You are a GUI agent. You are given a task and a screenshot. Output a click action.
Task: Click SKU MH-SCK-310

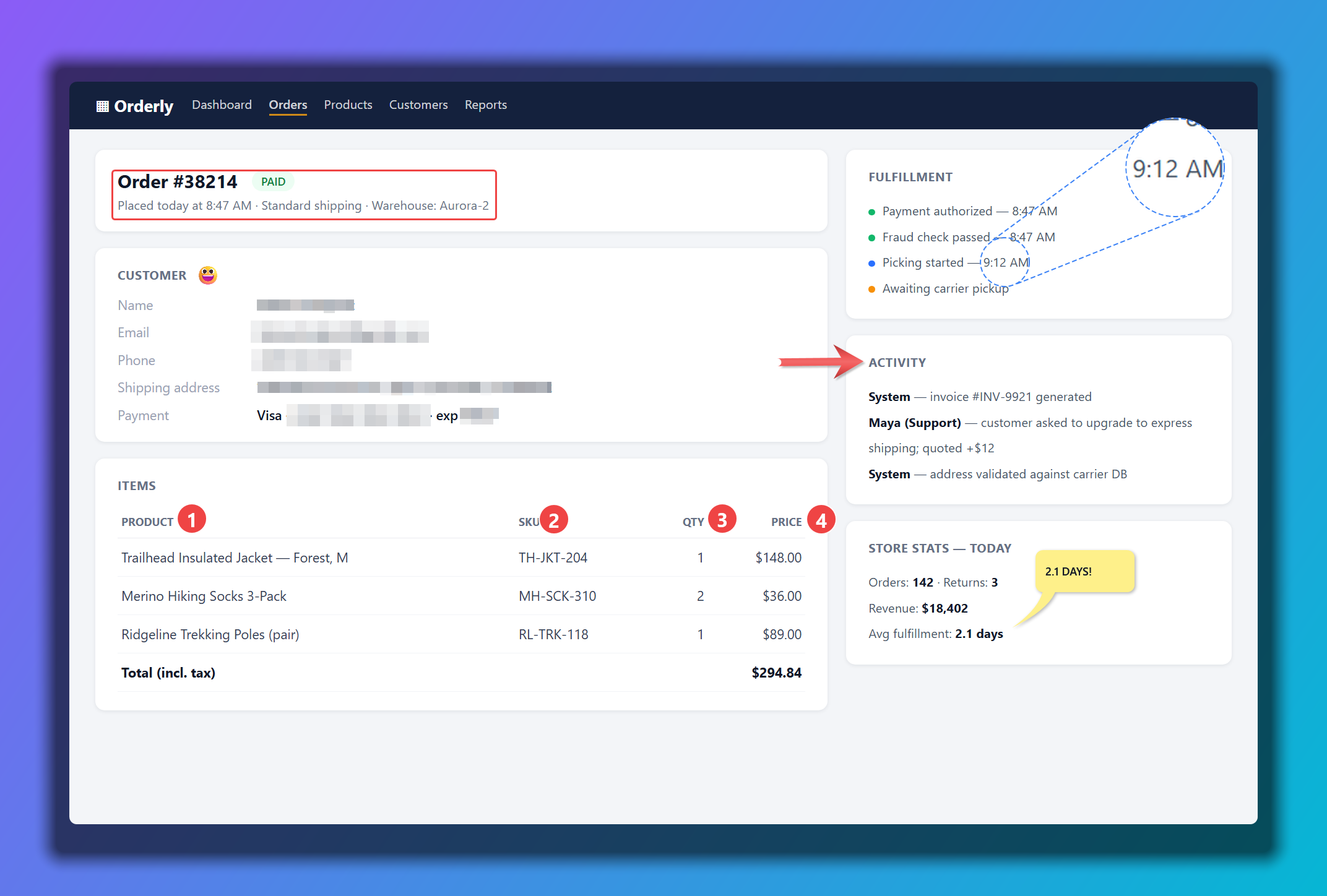557,596
